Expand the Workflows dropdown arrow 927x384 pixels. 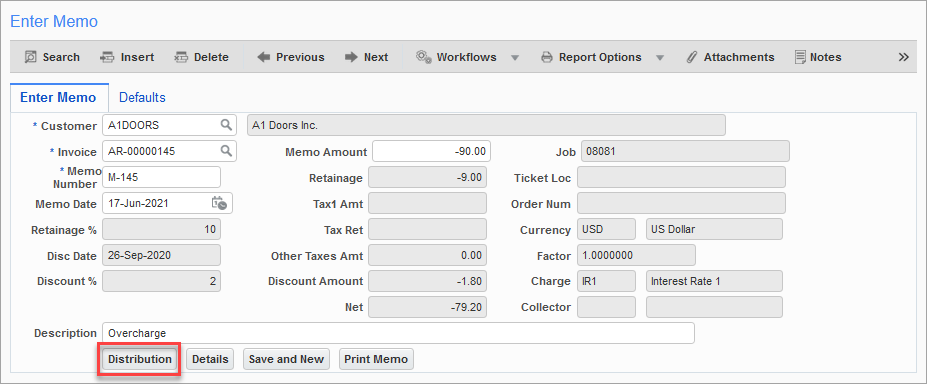pyautogui.click(x=515, y=58)
